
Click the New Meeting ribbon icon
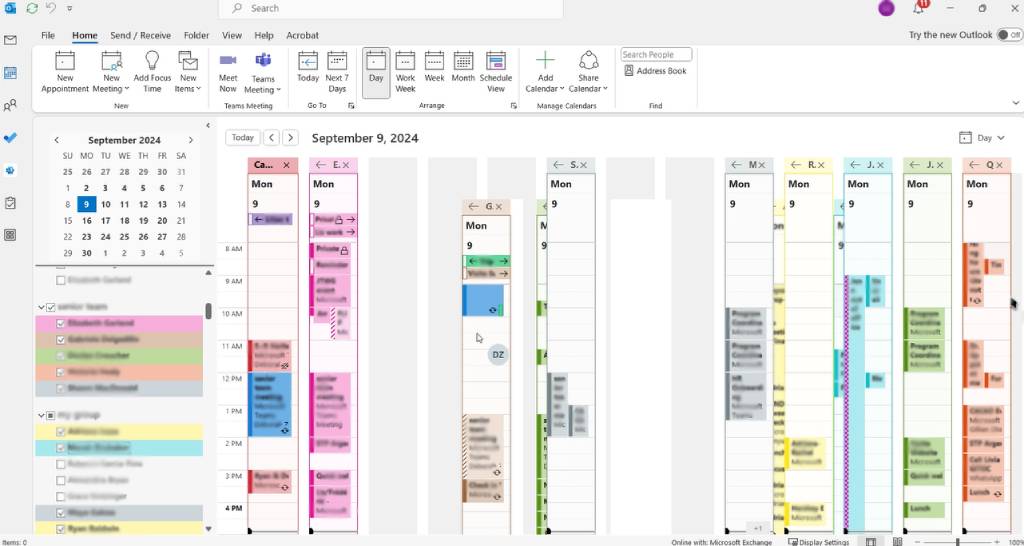pyautogui.click(x=112, y=61)
